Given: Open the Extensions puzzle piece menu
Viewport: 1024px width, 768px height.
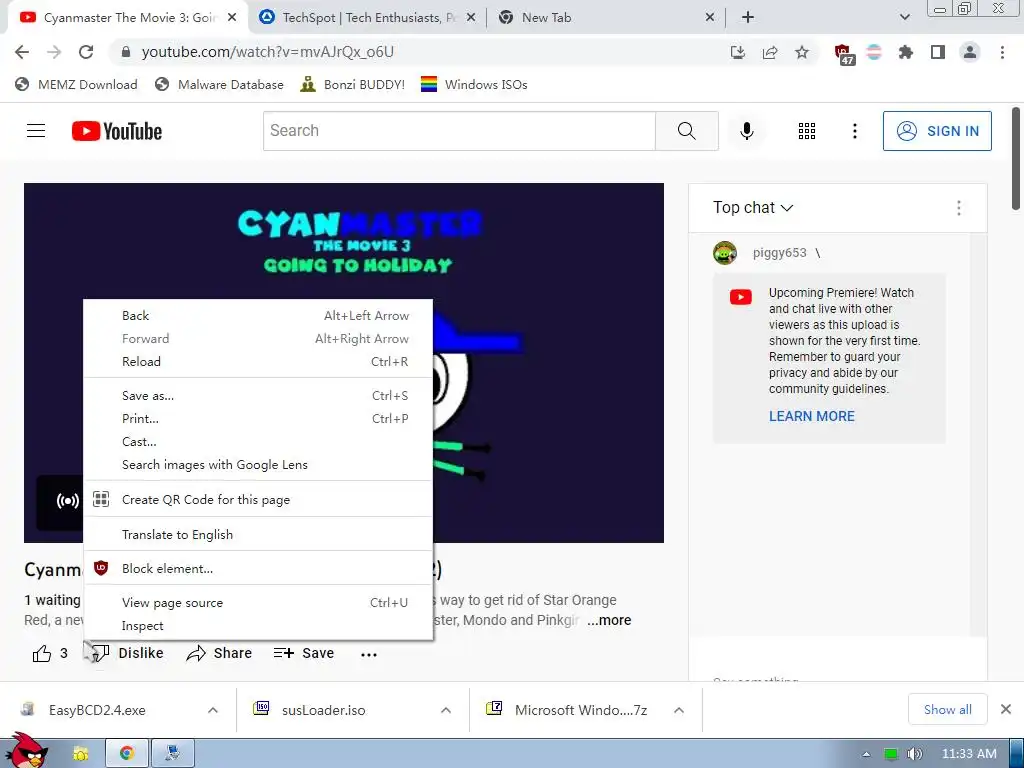Looking at the screenshot, I should 906,52.
